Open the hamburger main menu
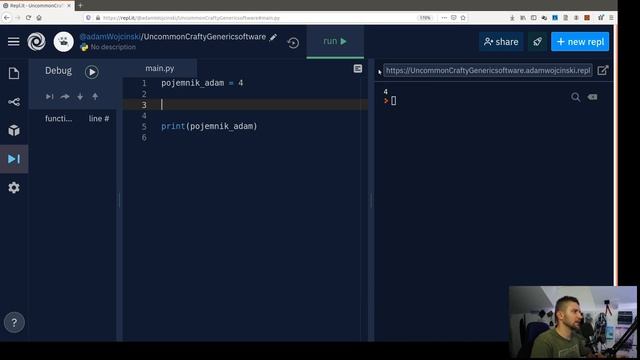The height and width of the screenshot is (360, 640). tap(13, 42)
